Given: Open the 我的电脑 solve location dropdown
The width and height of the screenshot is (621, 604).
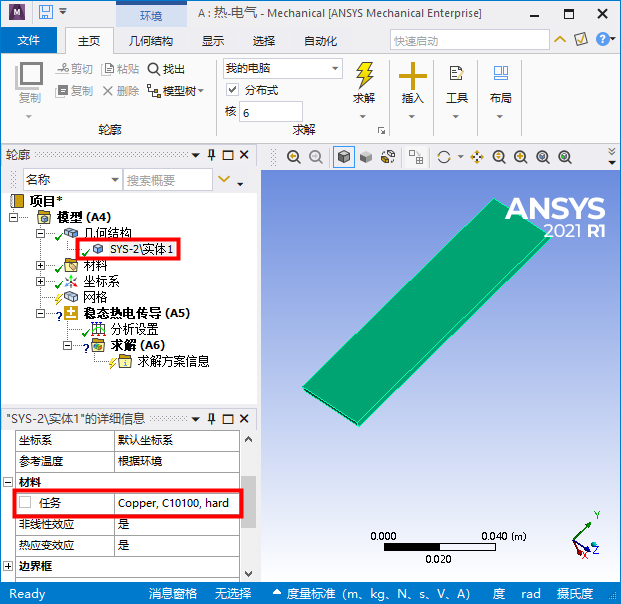Looking at the screenshot, I should click(283, 69).
